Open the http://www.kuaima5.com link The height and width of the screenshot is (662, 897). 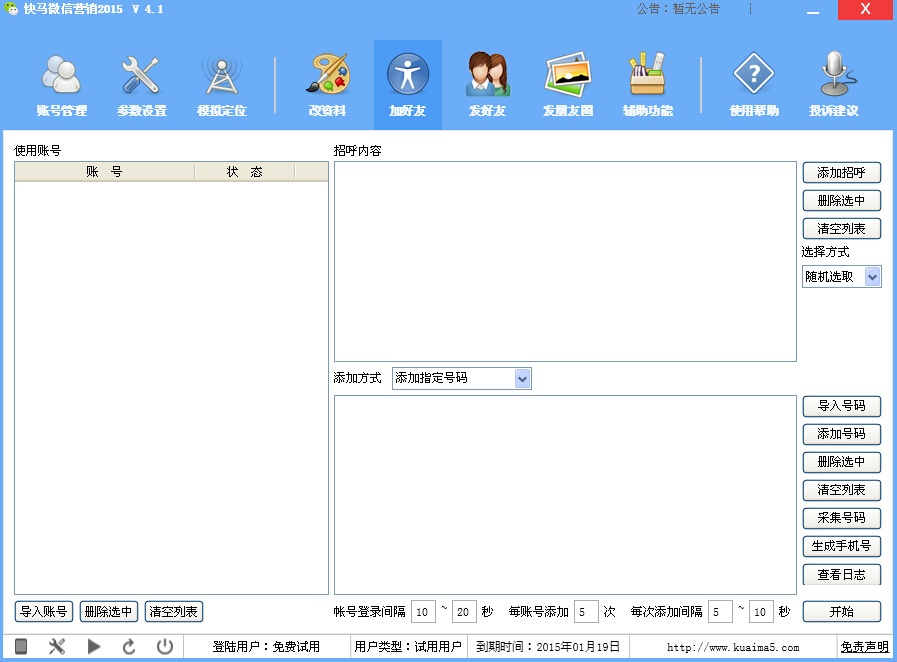pyautogui.click(x=733, y=647)
